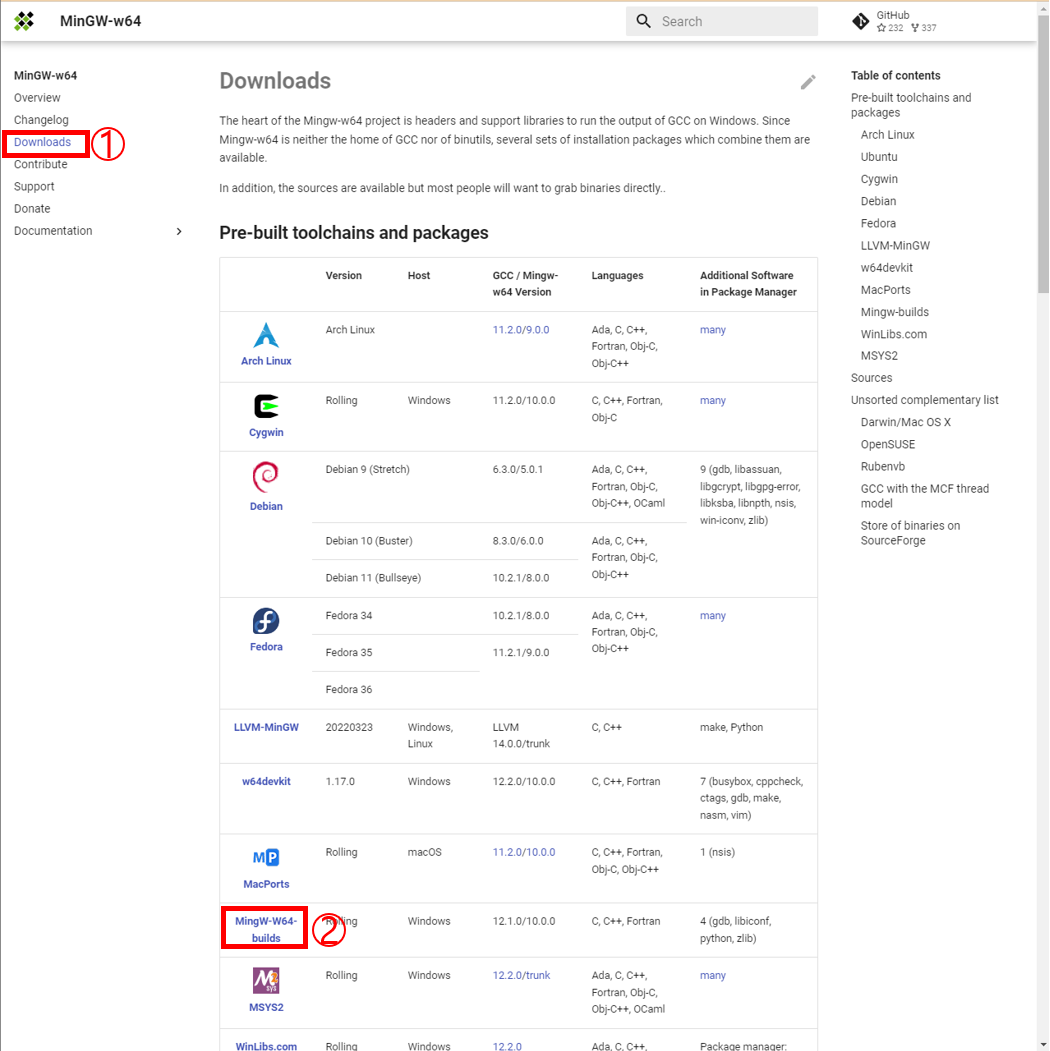Jump to Ubuntu in table of contents

point(878,157)
